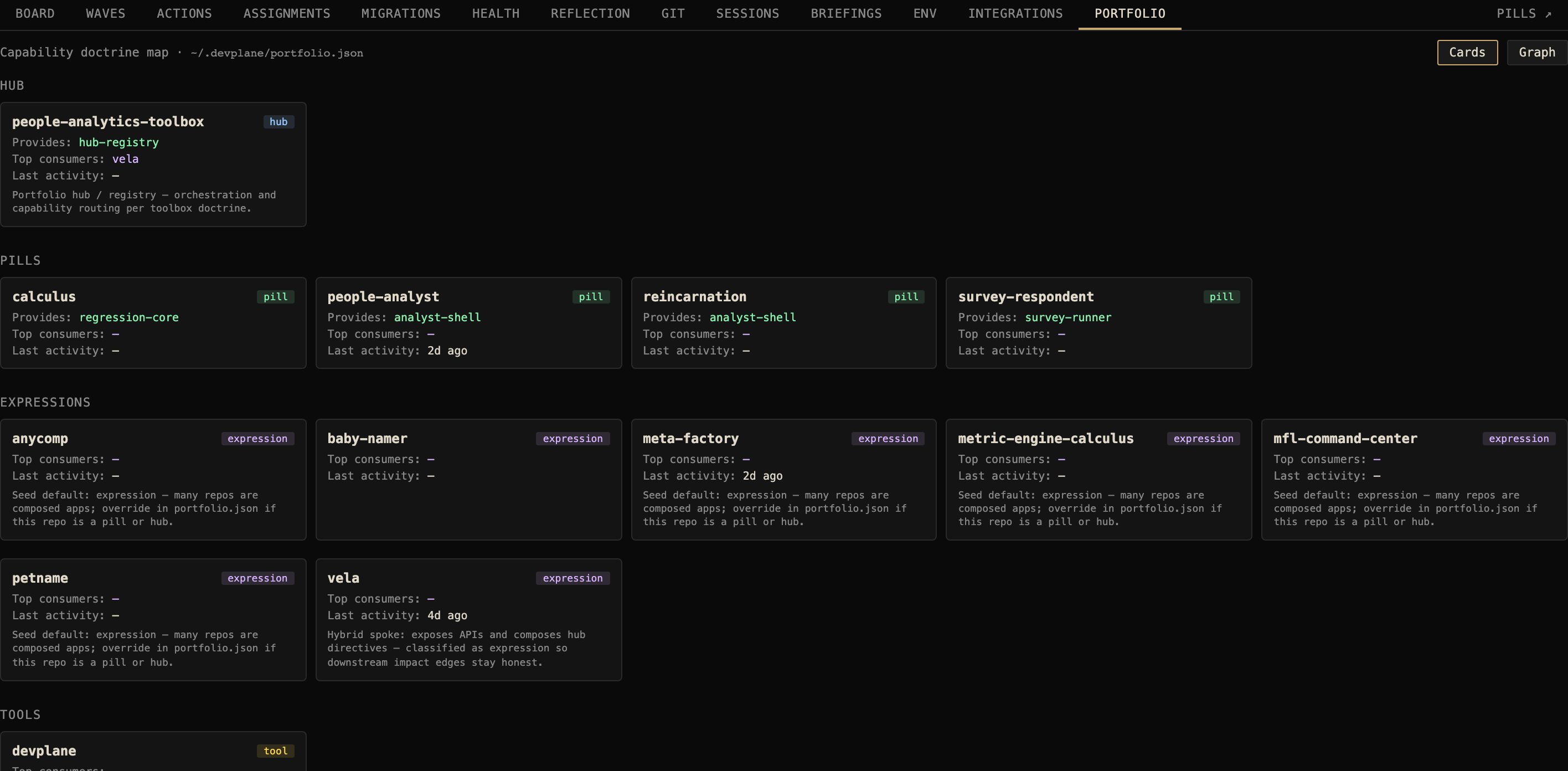1568x771 pixels.
Task: Open the HEALTH tab
Action: tap(496, 13)
